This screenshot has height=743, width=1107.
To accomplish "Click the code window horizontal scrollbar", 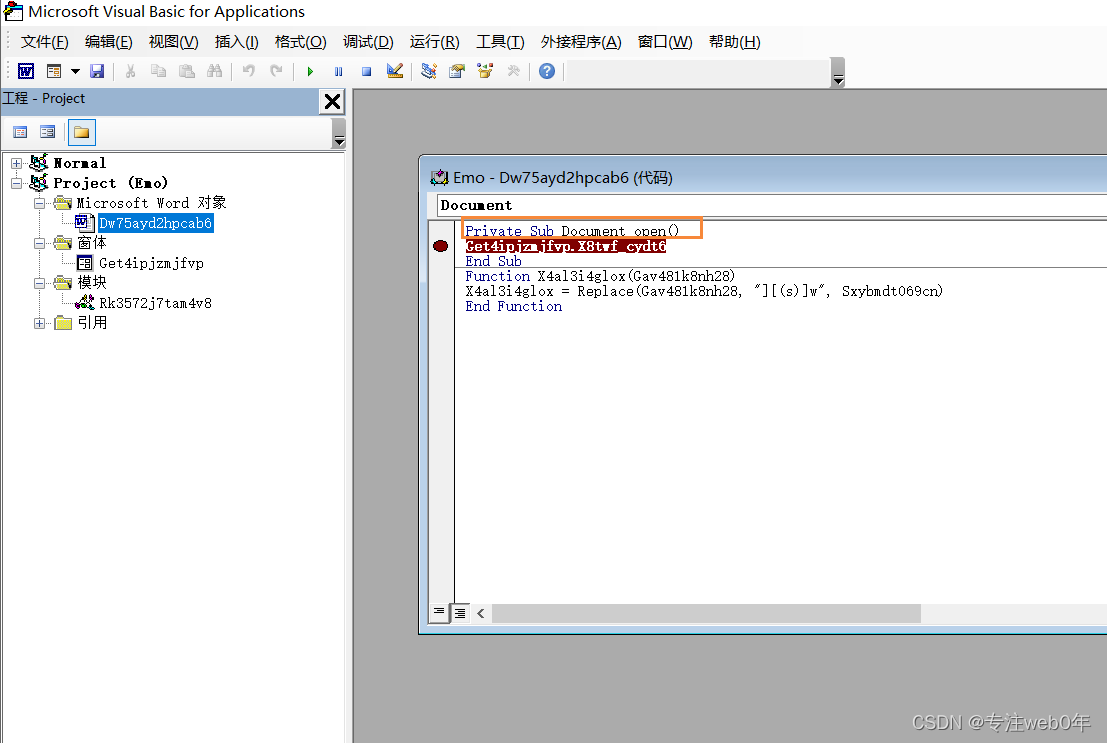I will pos(706,613).
